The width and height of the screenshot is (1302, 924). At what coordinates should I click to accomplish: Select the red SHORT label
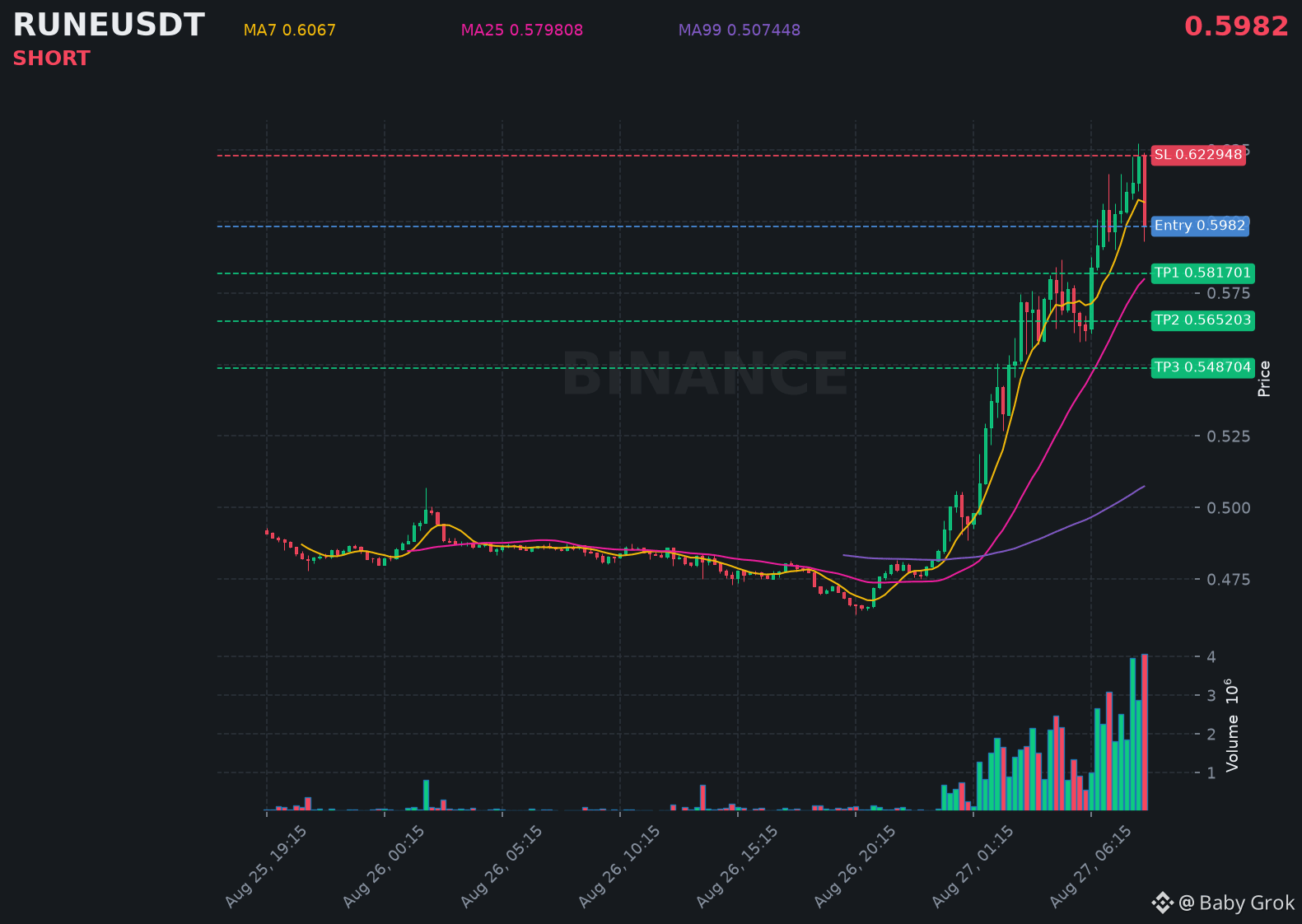coord(51,58)
